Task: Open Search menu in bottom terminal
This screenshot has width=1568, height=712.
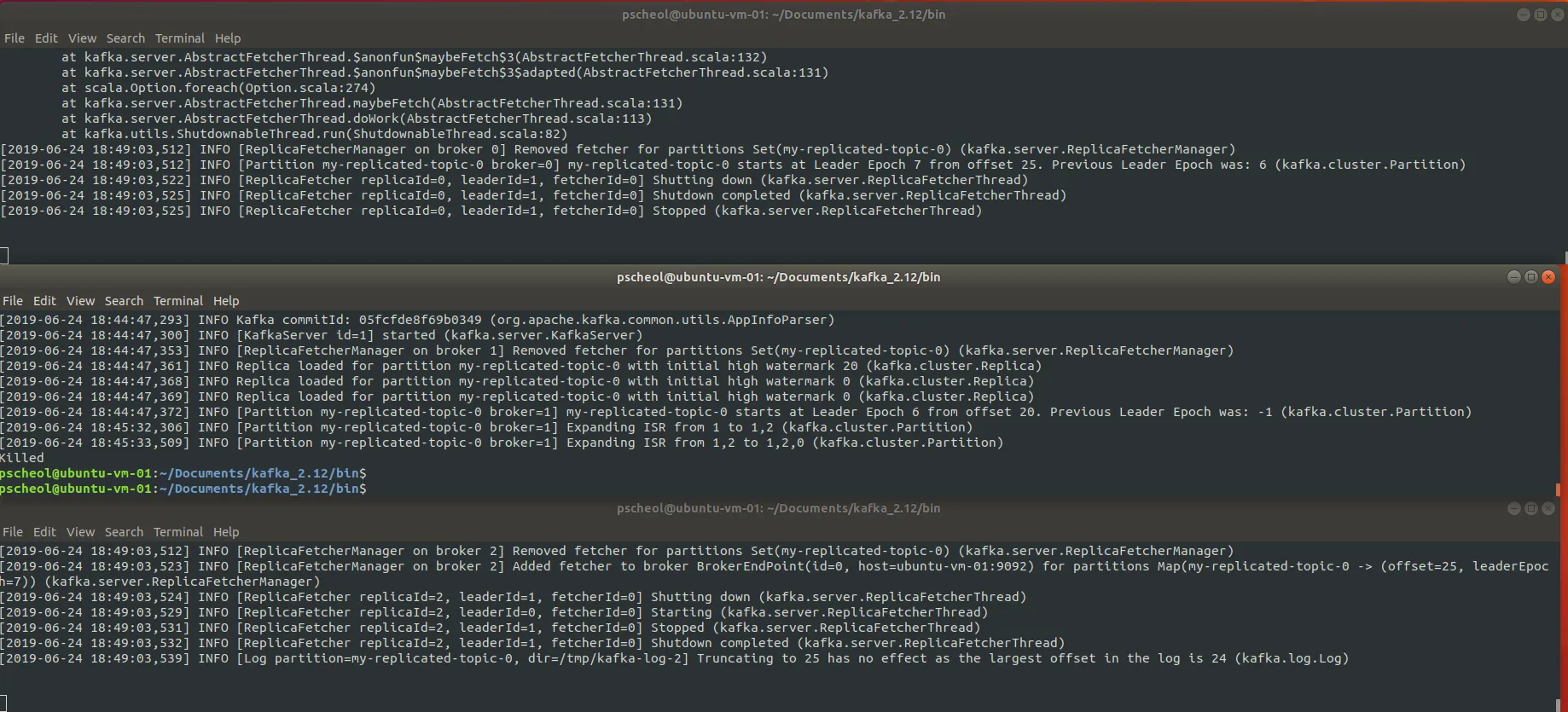Action: [124, 532]
